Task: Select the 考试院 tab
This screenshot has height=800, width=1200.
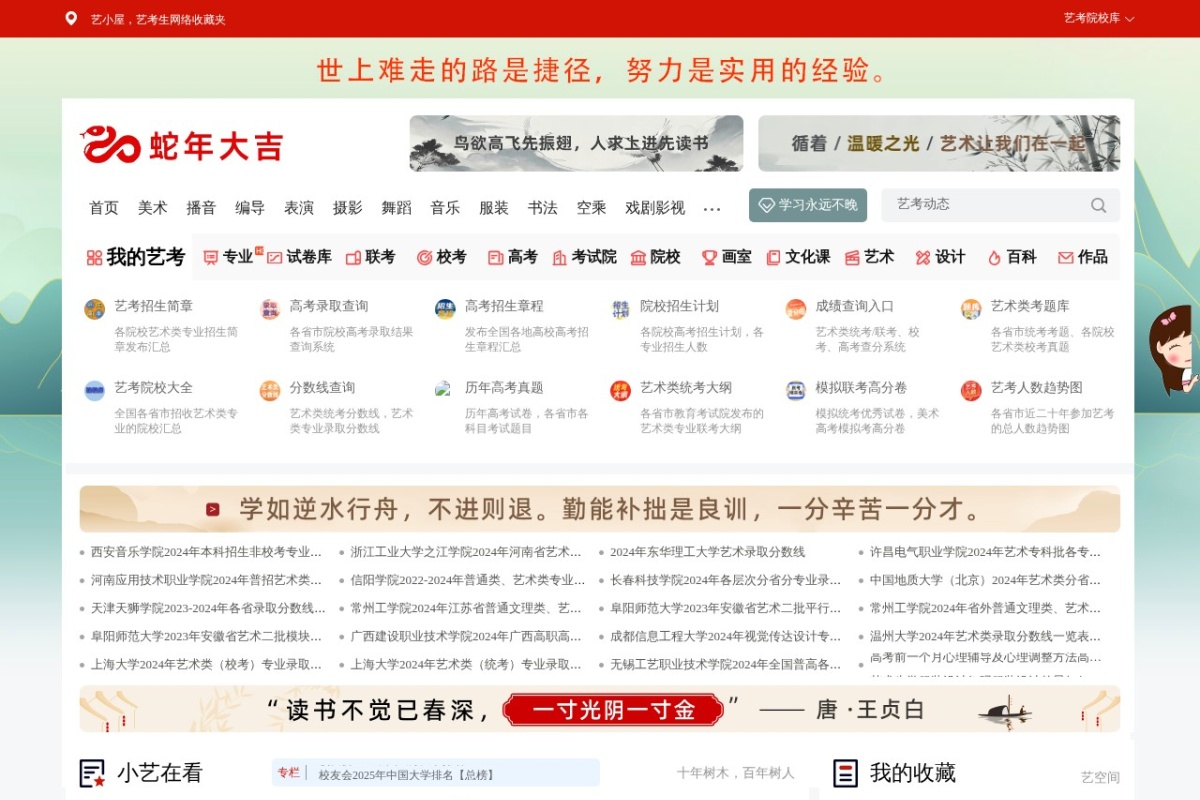Action: coord(584,257)
